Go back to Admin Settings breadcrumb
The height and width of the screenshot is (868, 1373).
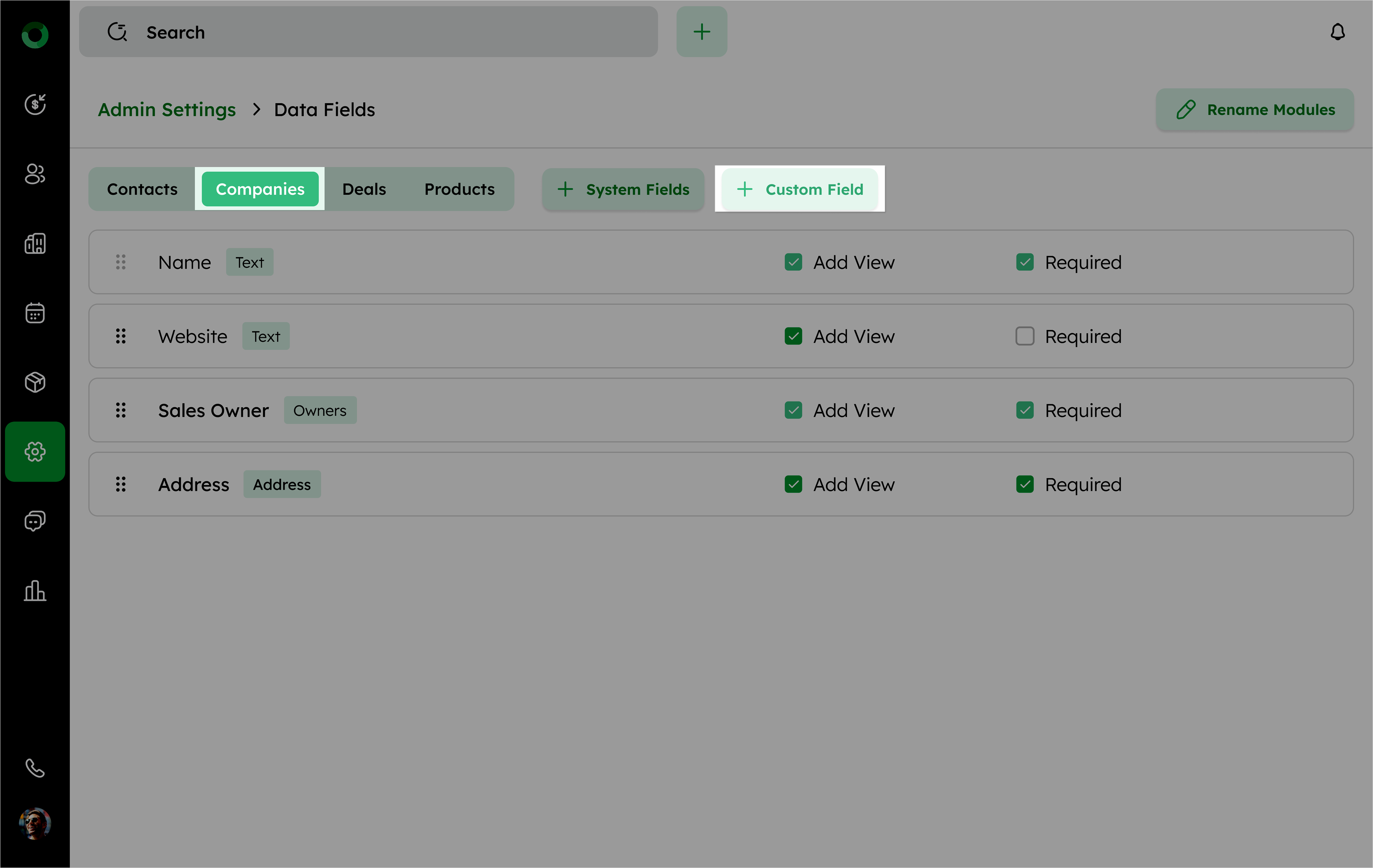click(167, 109)
